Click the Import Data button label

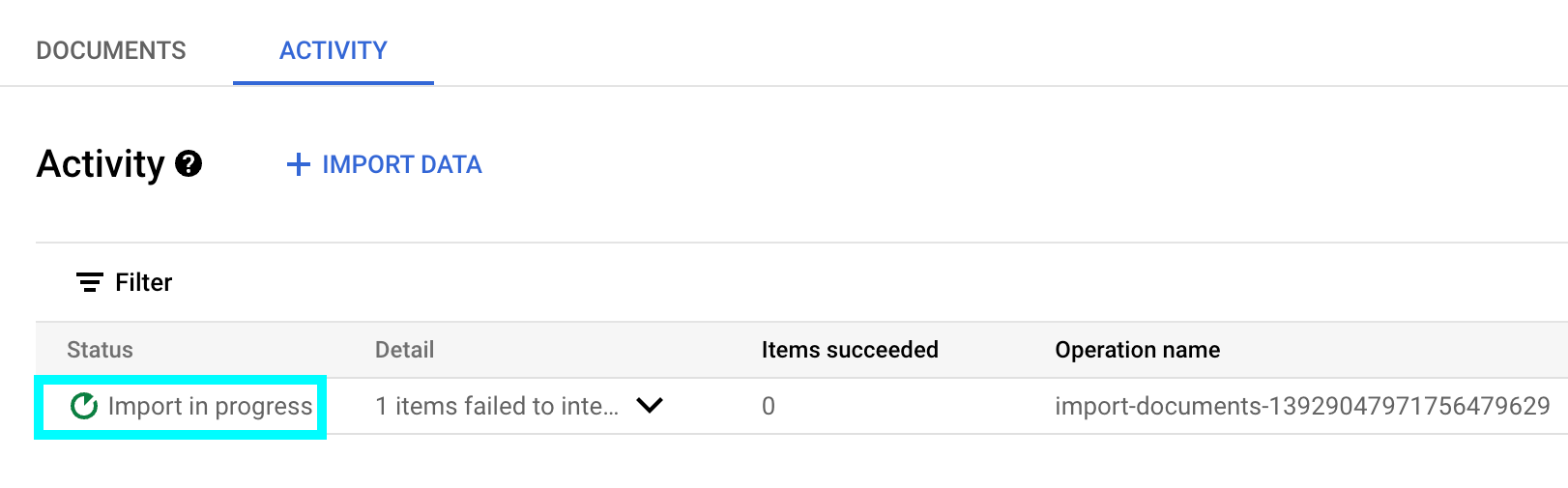pyautogui.click(x=402, y=164)
